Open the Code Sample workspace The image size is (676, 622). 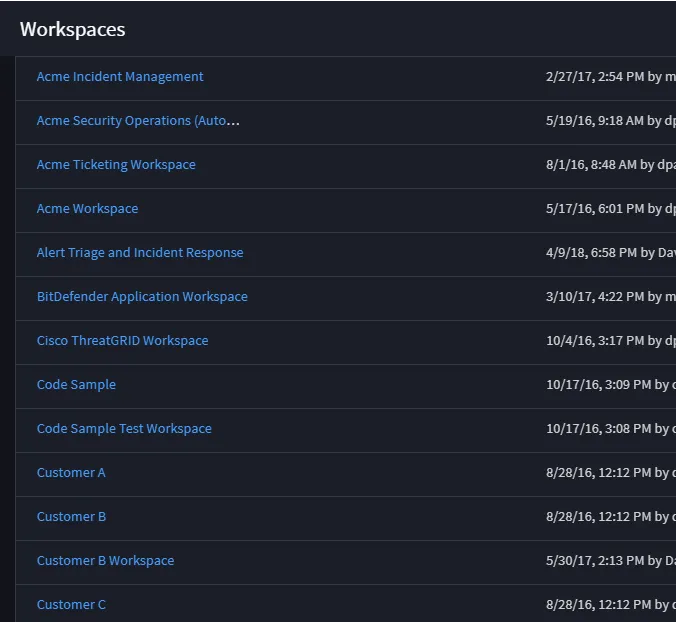coord(76,384)
